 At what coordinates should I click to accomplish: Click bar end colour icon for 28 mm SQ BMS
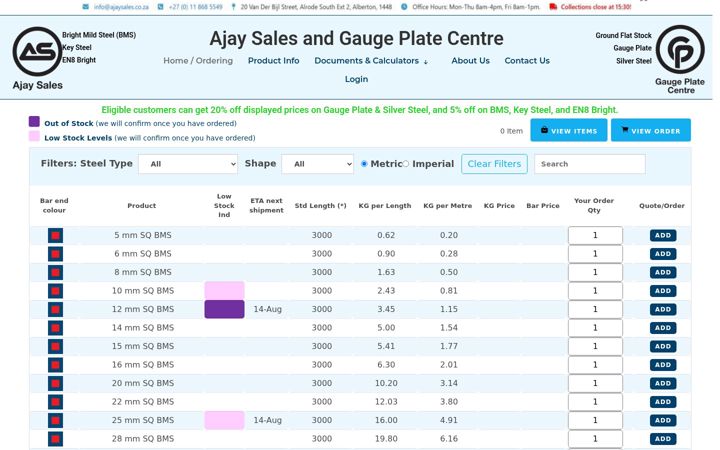56,439
